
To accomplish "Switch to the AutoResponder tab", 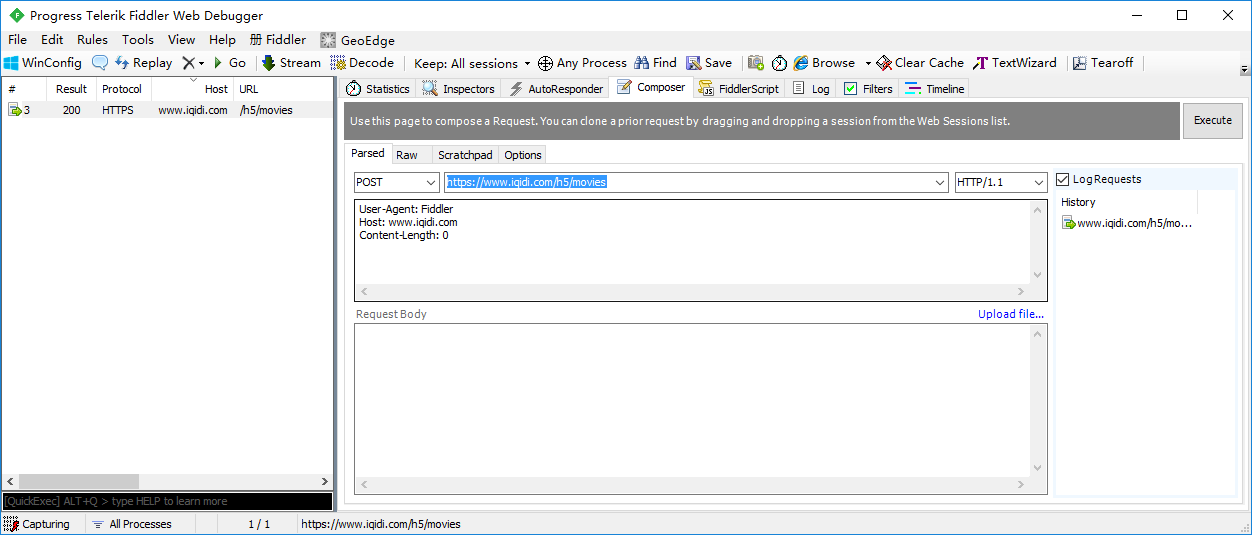I will click(556, 89).
